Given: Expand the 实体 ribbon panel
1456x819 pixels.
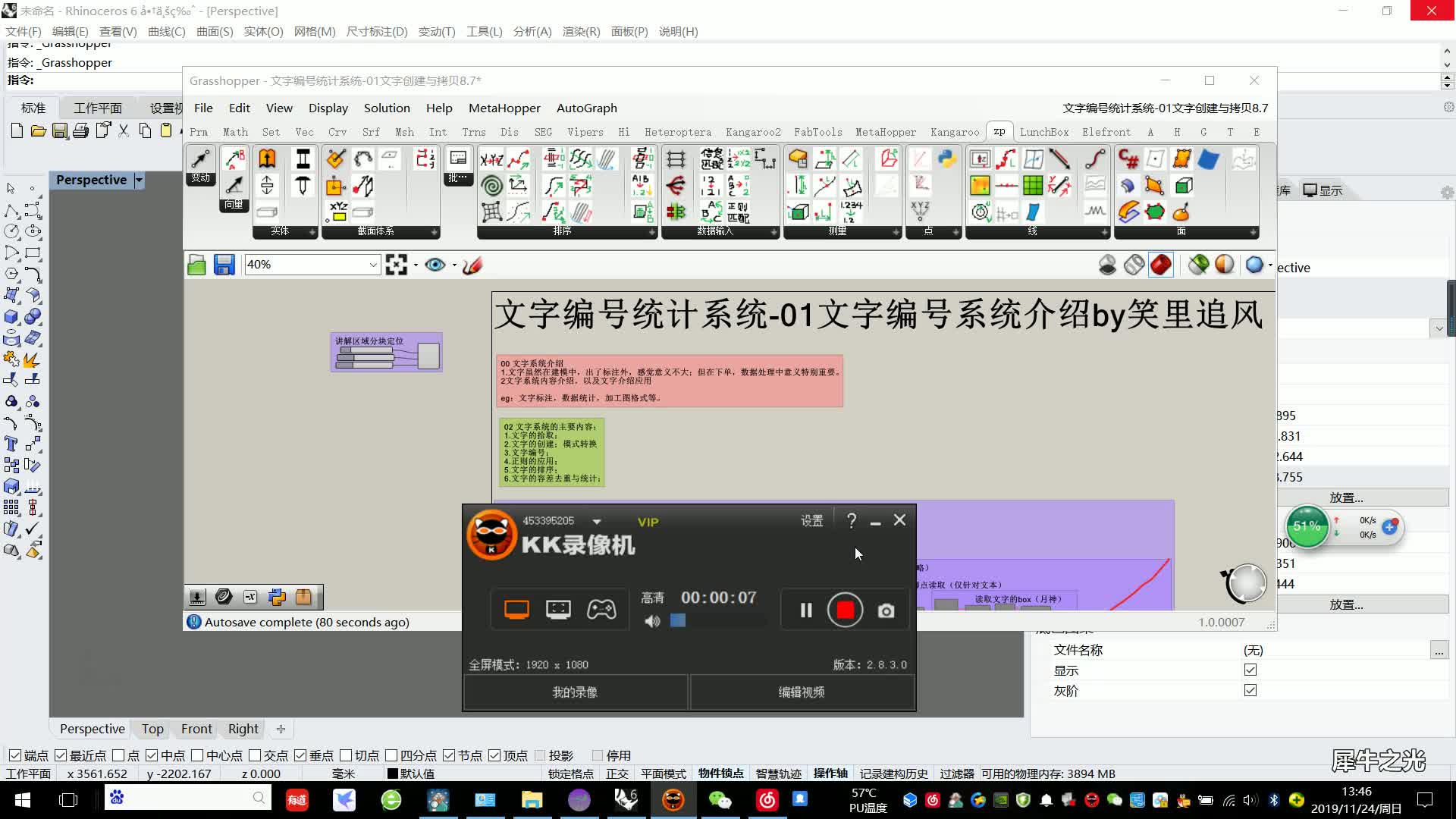Looking at the screenshot, I should click(312, 232).
